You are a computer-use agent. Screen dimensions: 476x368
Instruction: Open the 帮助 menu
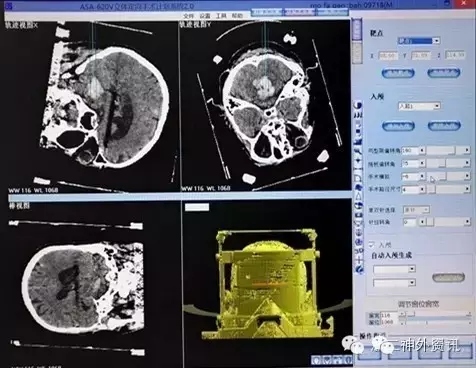pyautogui.click(x=237, y=16)
